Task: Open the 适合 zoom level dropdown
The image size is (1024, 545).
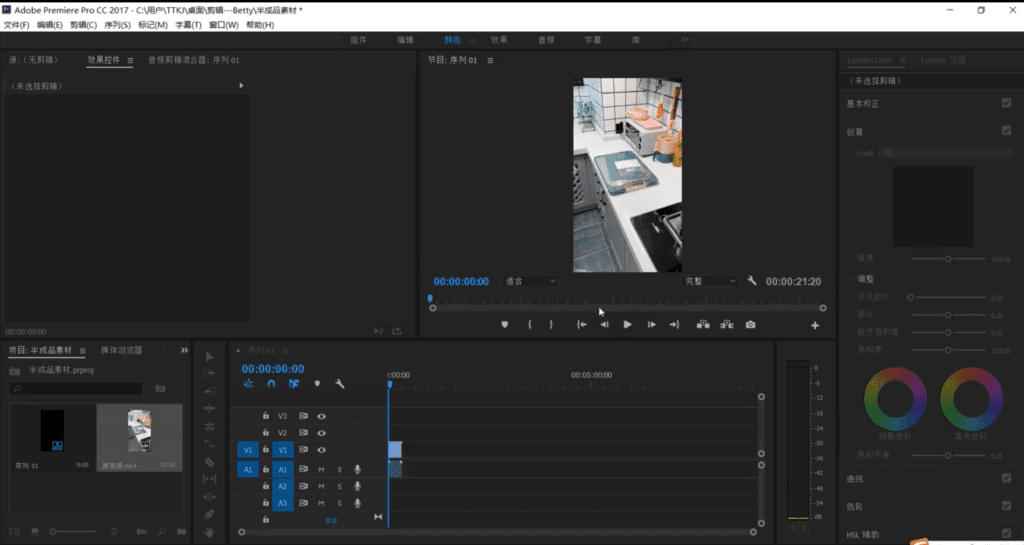Action: [530, 281]
